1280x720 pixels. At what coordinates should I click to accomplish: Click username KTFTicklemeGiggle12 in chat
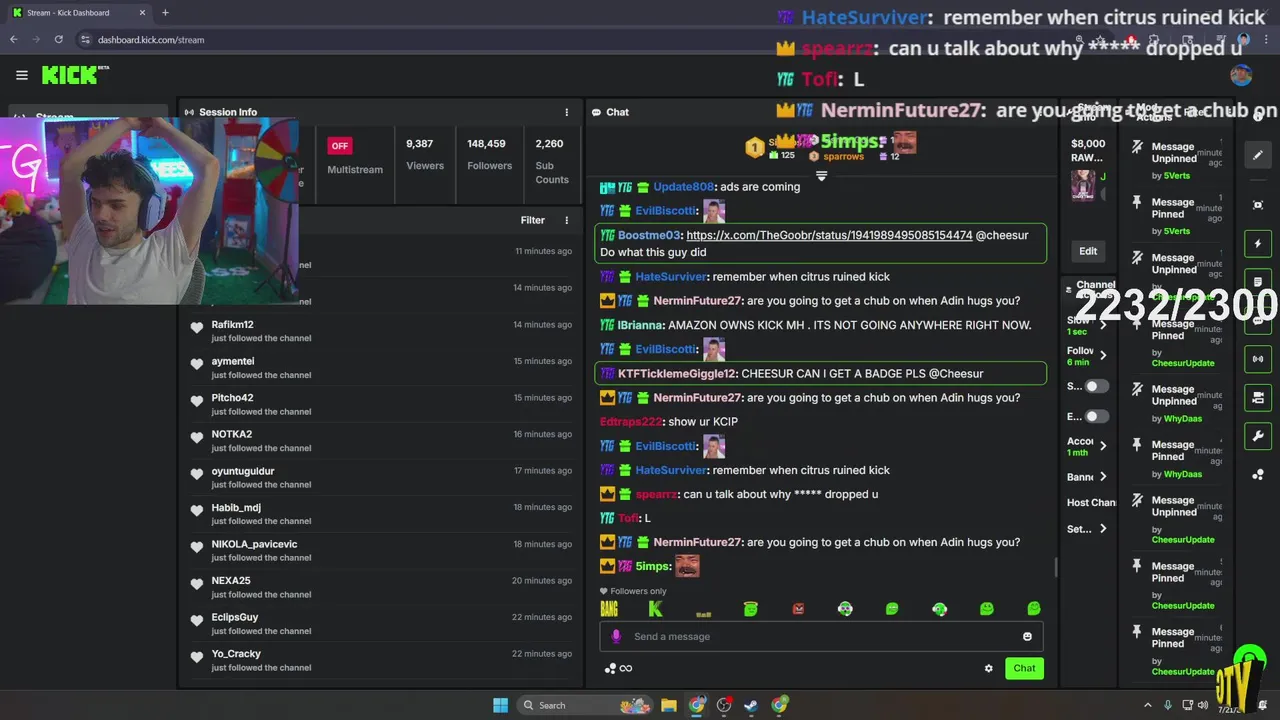(x=677, y=373)
